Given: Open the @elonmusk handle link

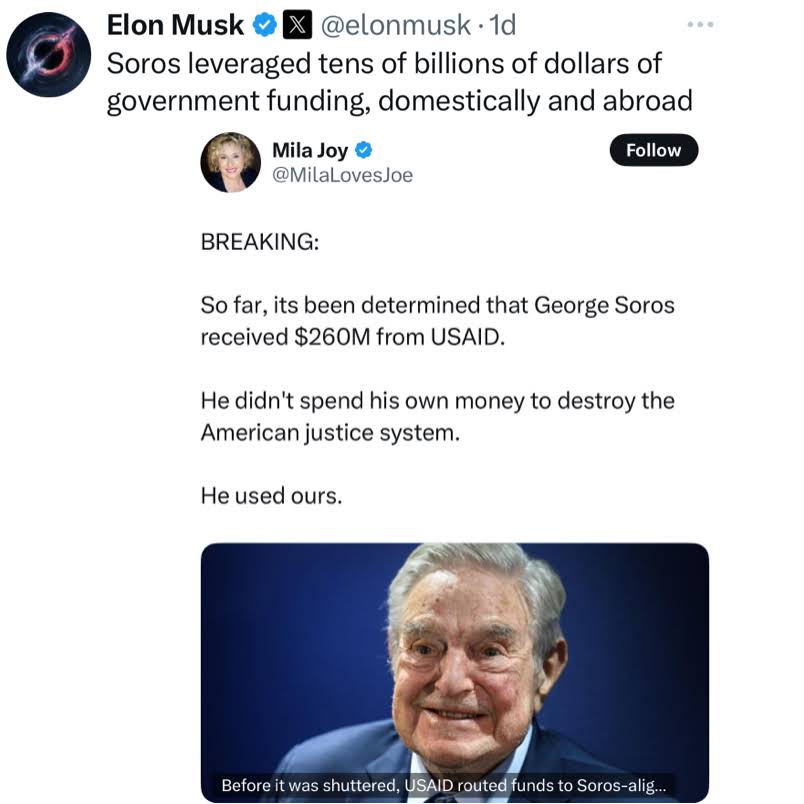Looking at the screenshot, I should tap(393, 24).
